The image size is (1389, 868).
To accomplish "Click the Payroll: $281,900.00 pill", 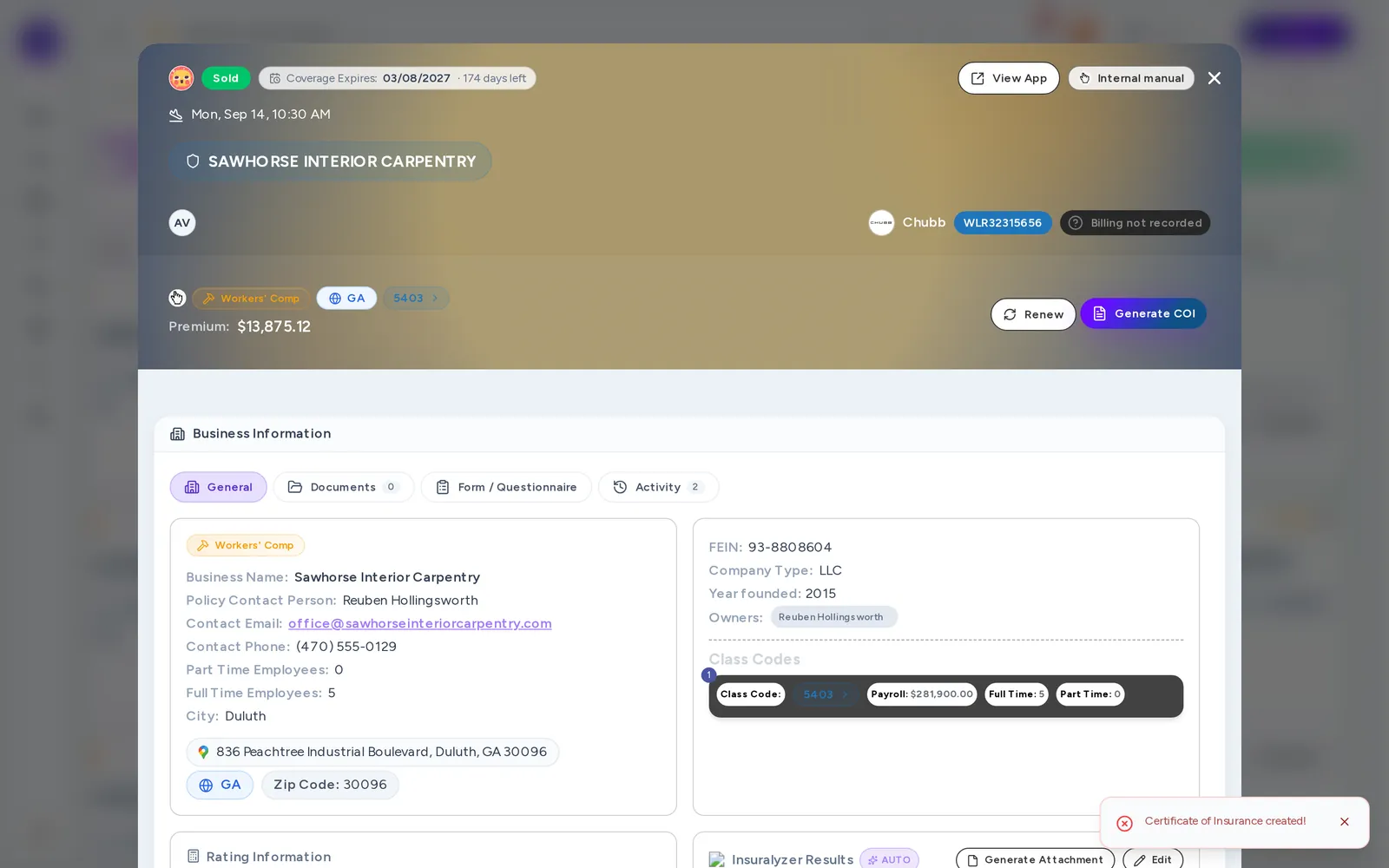I will click(x=922, y=694).
